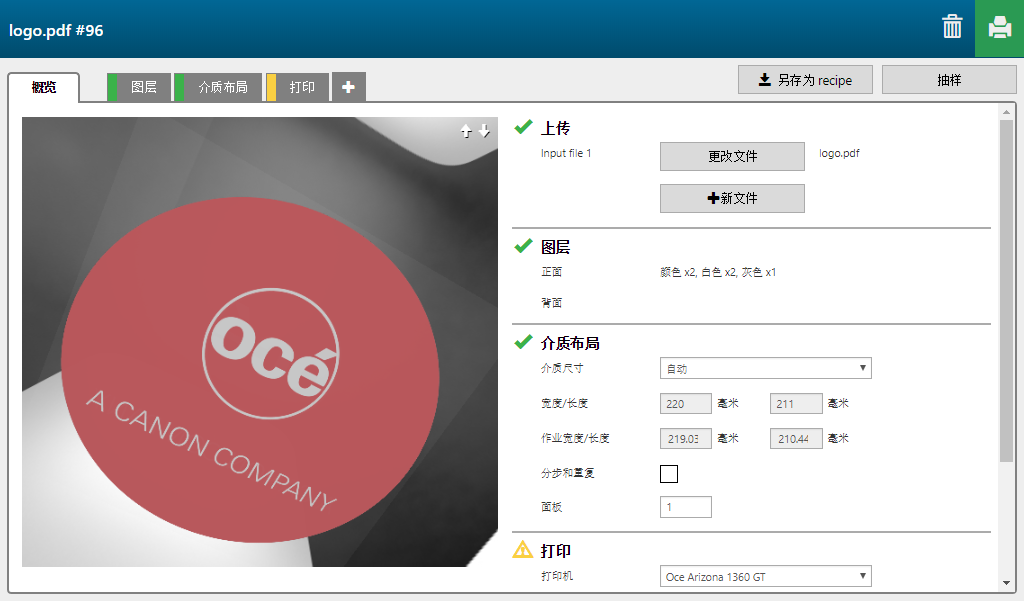Click the green checkmark next to 图层 section
The width and height of the screenshot is (1024, 601).
(524, 246)
